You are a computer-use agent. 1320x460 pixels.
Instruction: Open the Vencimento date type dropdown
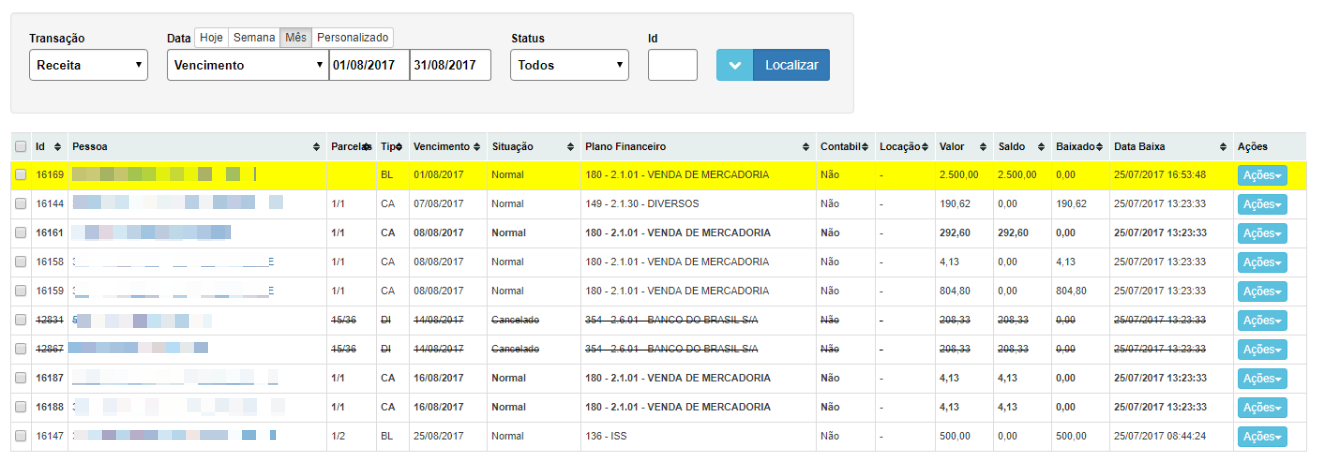coord(247,65)
